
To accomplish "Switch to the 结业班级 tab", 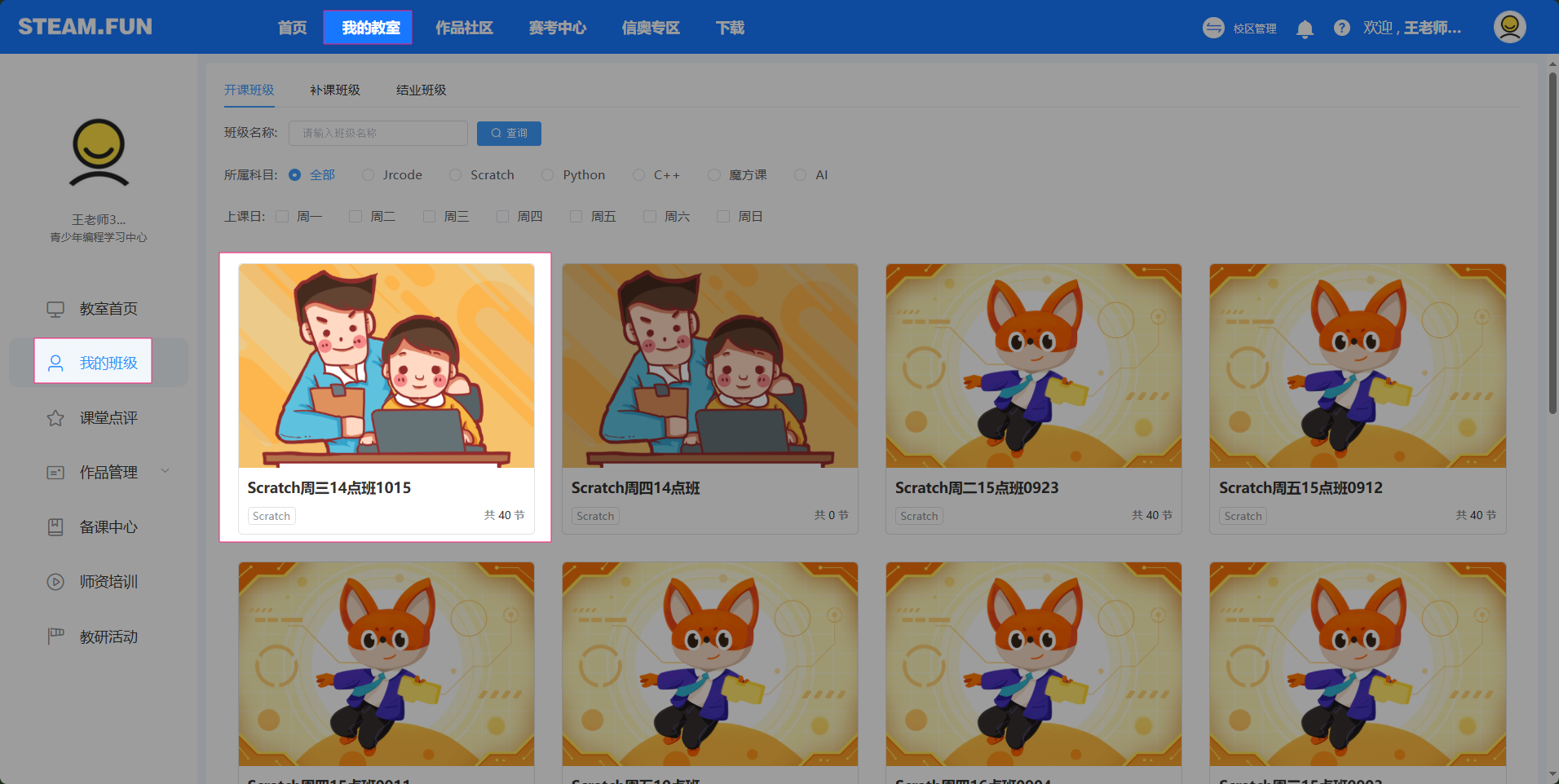I will point(422,90).
